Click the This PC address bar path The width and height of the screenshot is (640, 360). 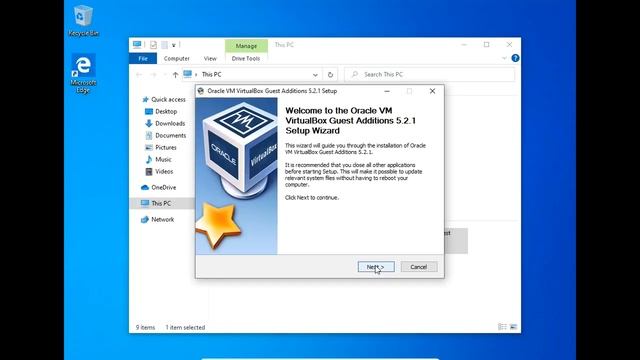click(x=211, y=74)
